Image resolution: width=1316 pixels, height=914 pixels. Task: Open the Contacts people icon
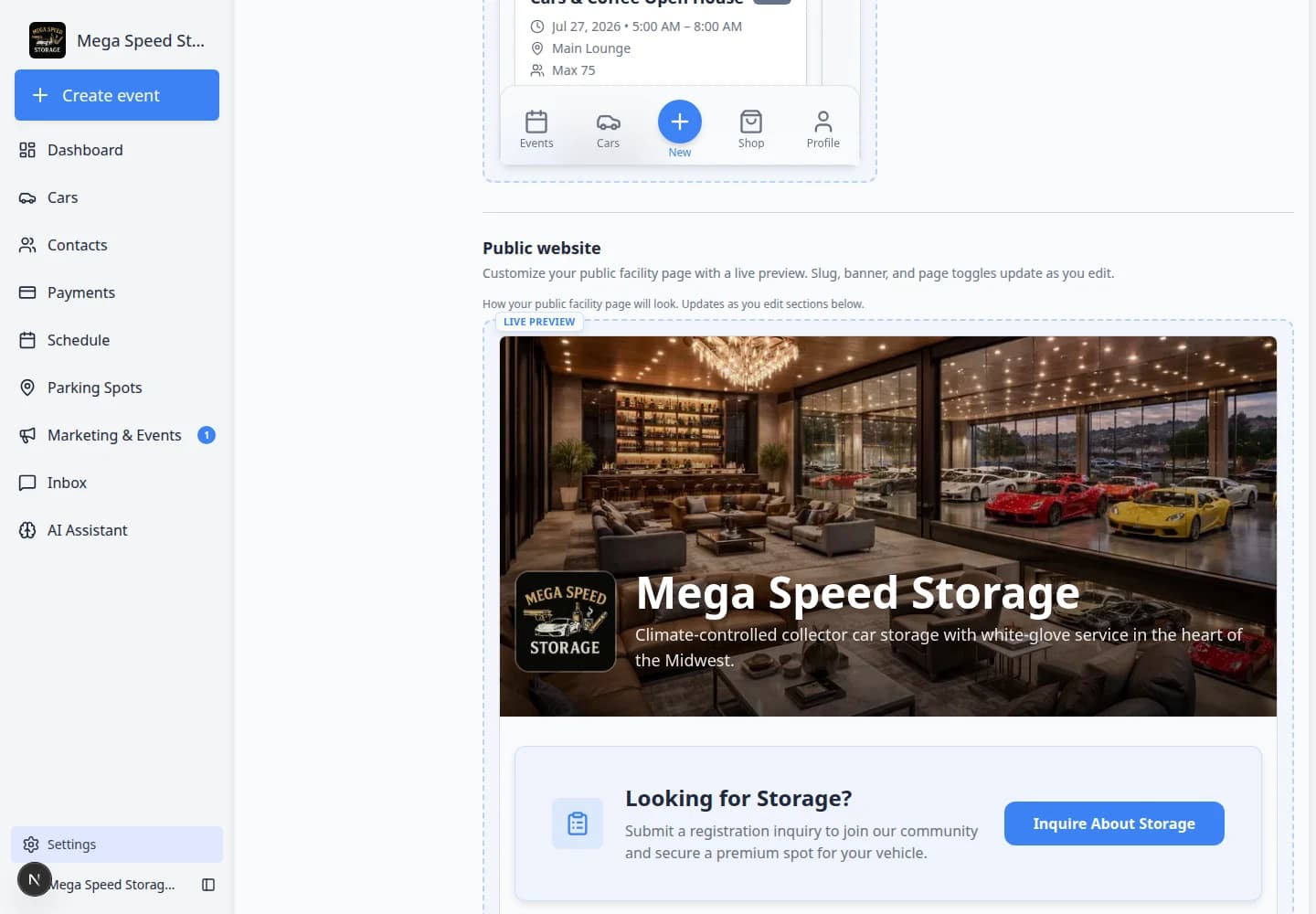tap(27, 245)
